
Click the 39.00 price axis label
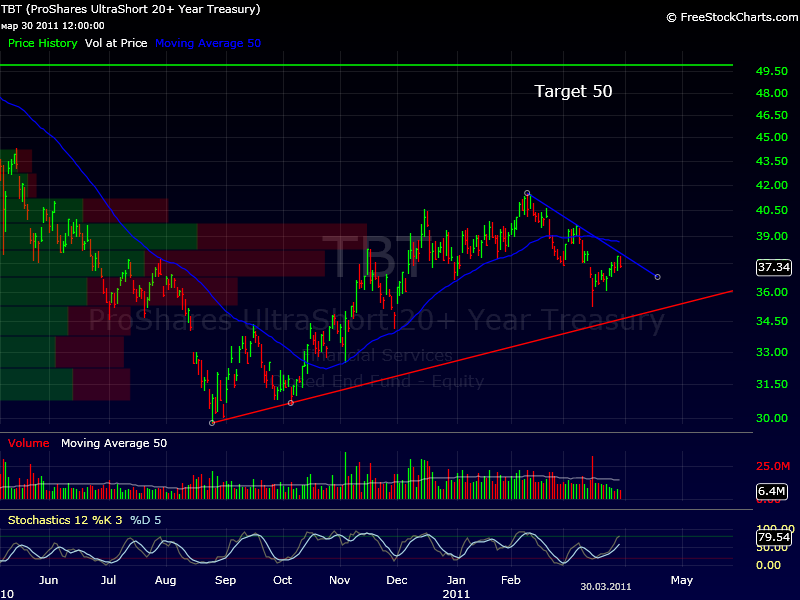point(772,236)
